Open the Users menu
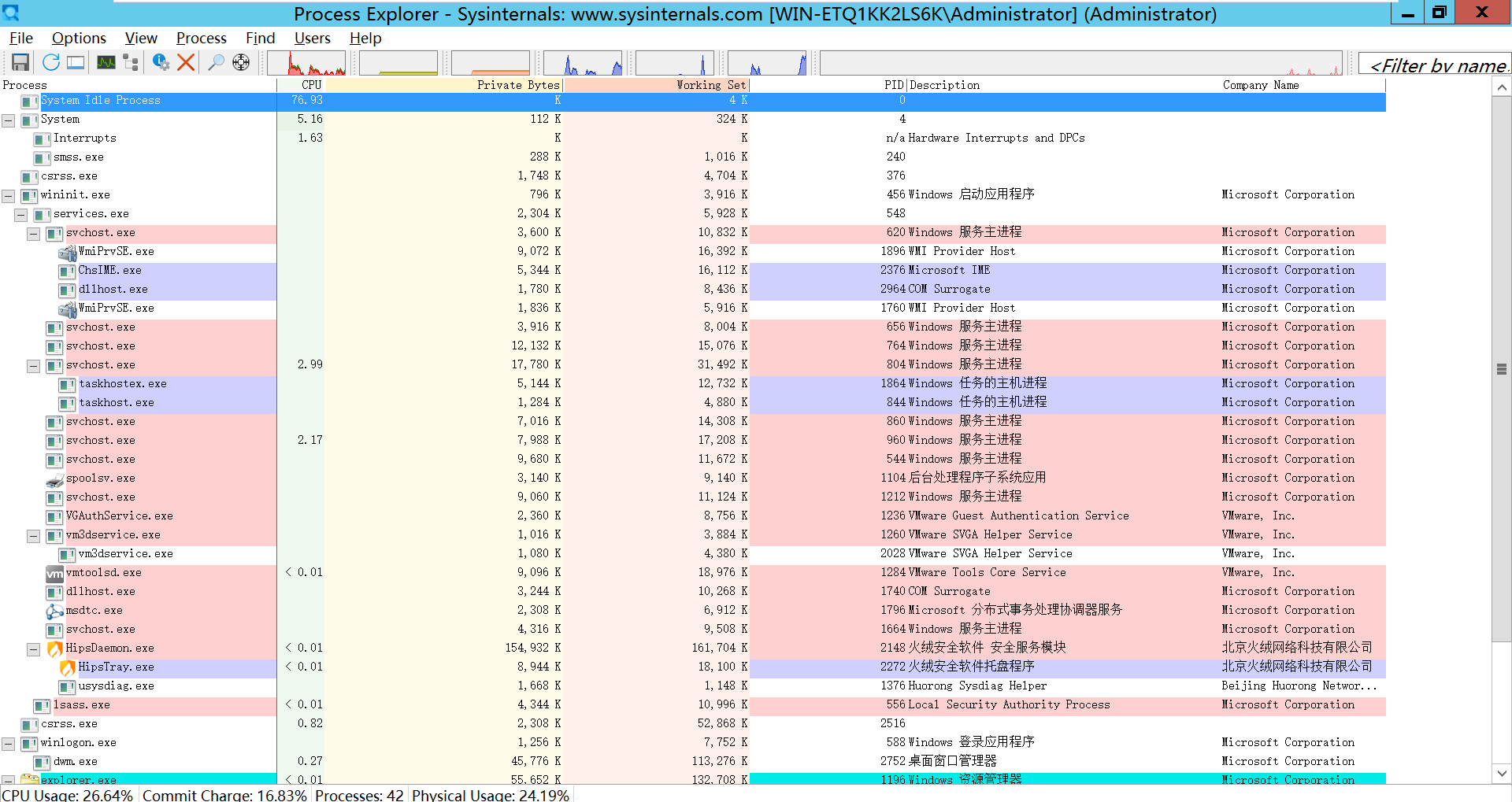The image size is (1512, 802). point(313,38)
